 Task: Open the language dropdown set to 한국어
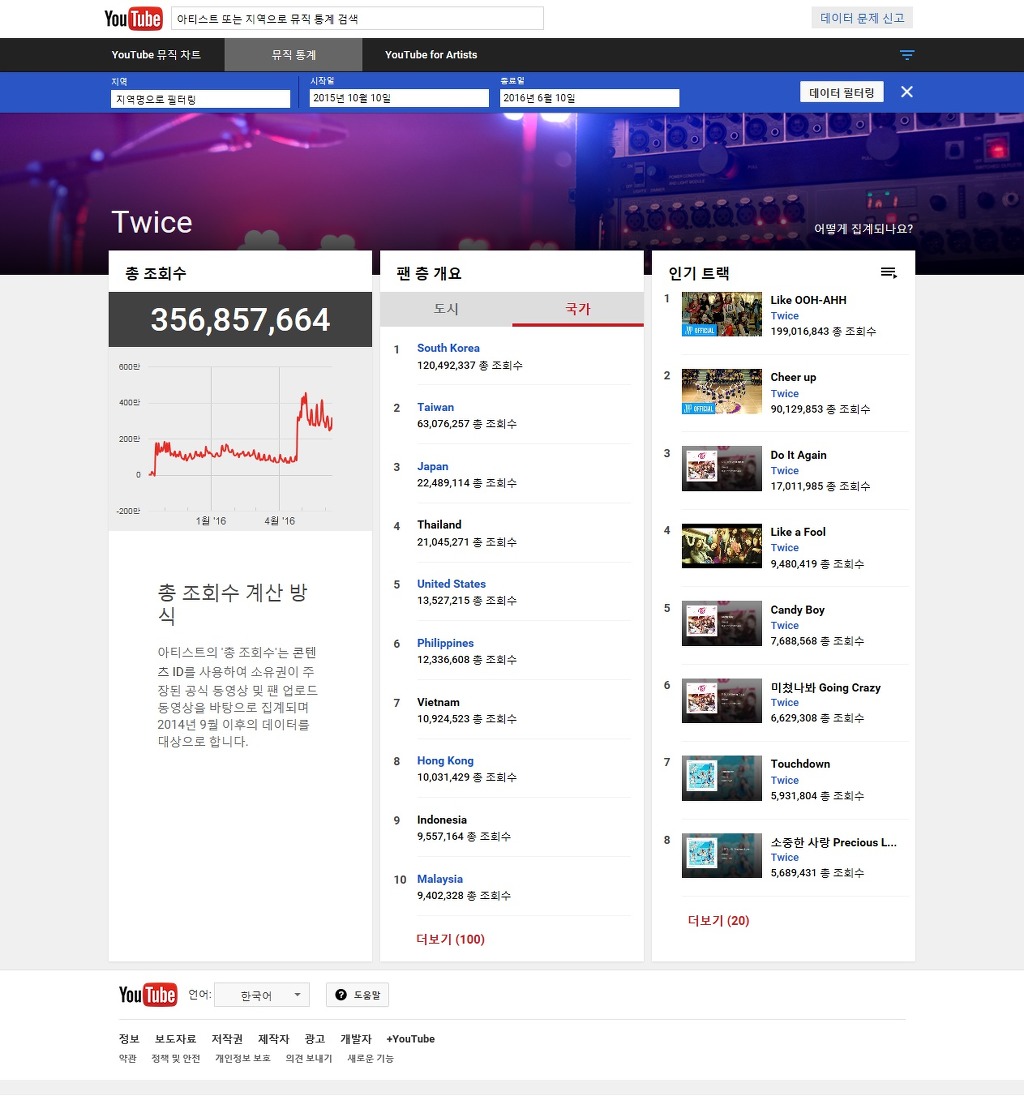tap(261, 995)
